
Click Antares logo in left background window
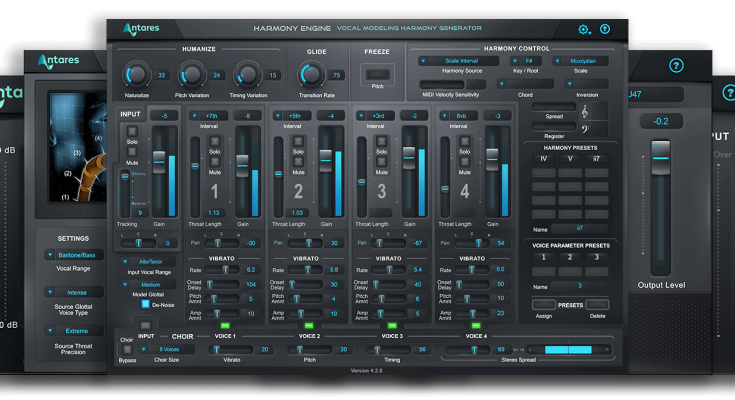coord(58,61)
